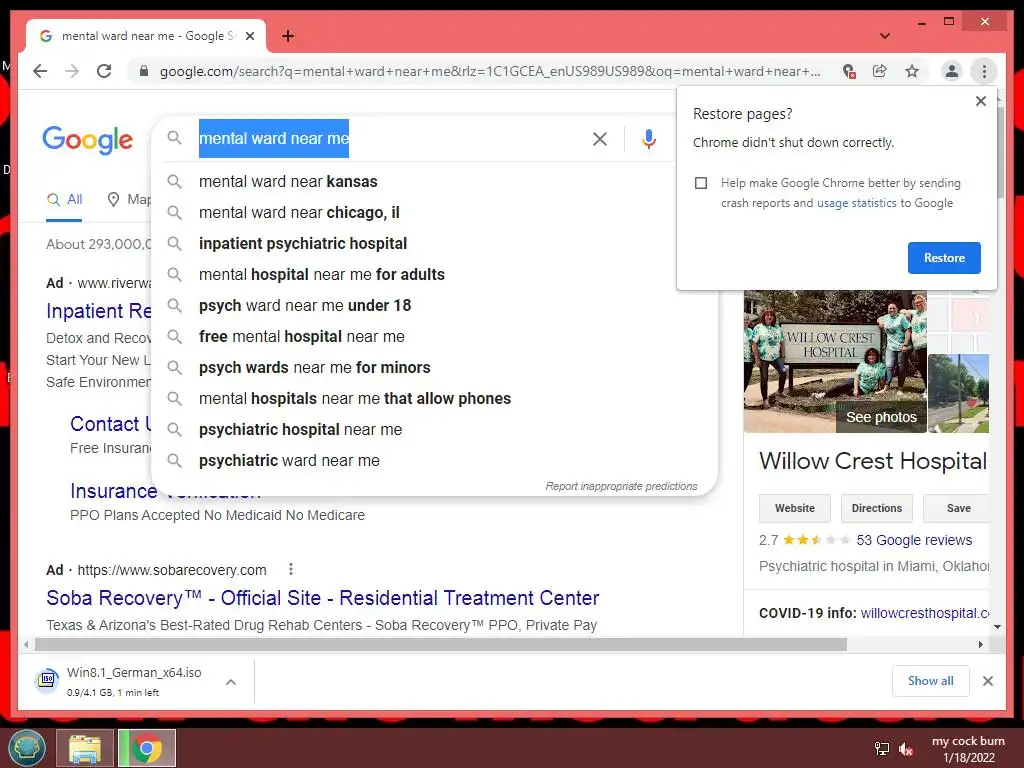Go back using the browser back arrow

40,71
